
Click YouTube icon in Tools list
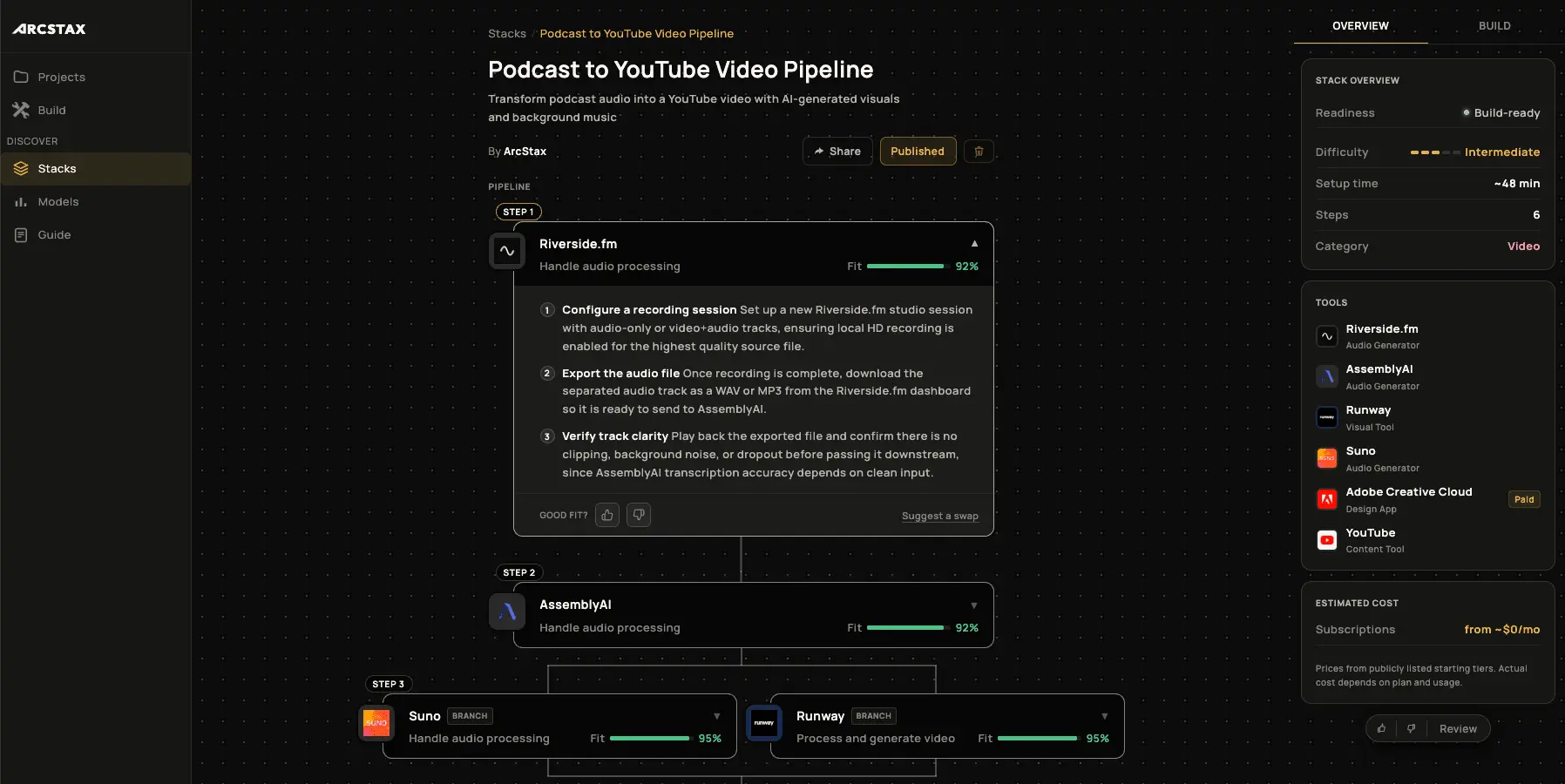pyautogui.click(x=1327, y=540)
